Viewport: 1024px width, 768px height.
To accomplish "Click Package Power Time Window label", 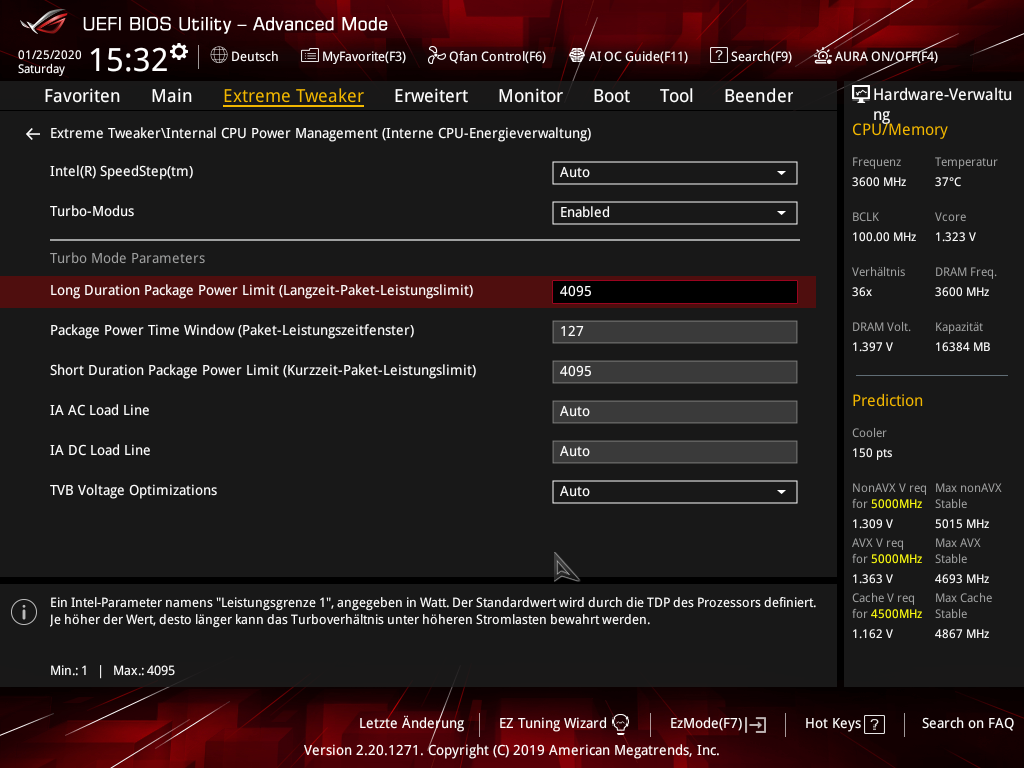I will (232, 330).
